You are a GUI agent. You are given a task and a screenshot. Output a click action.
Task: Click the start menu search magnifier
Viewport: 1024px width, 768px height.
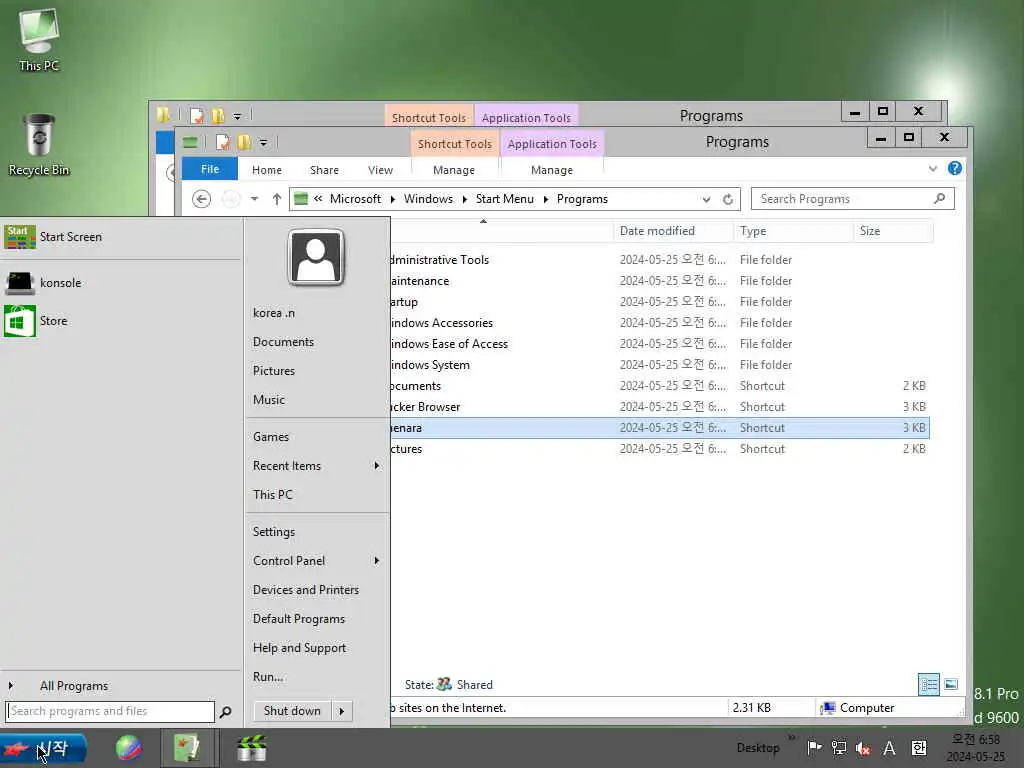point(225,712)
